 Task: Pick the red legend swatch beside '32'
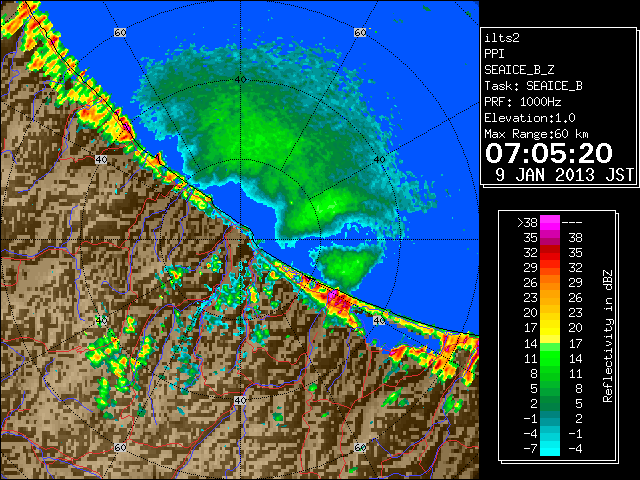550,253
